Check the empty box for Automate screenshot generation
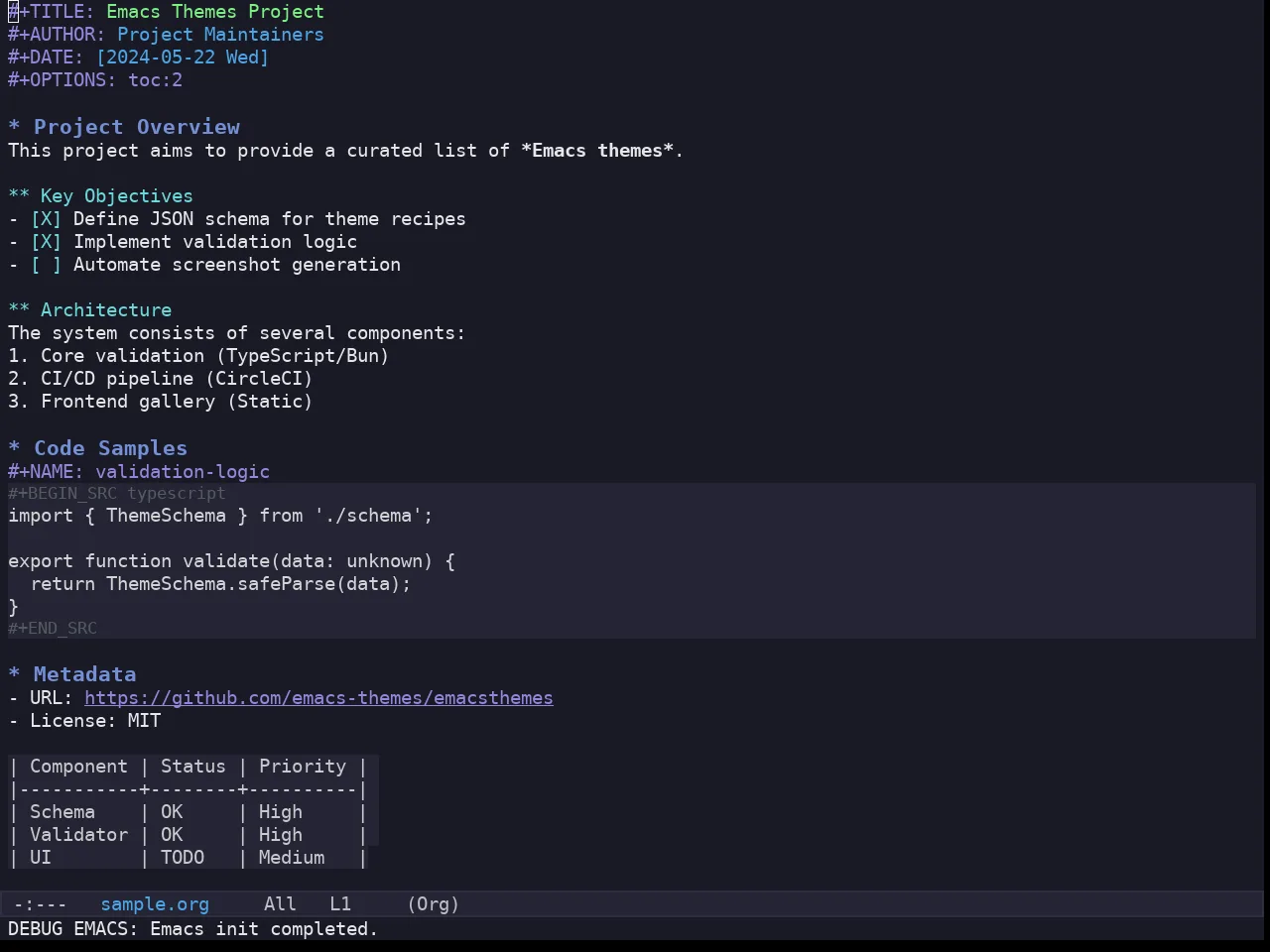Viewport: 1270px width, 952px height. [x=46, y=265]
